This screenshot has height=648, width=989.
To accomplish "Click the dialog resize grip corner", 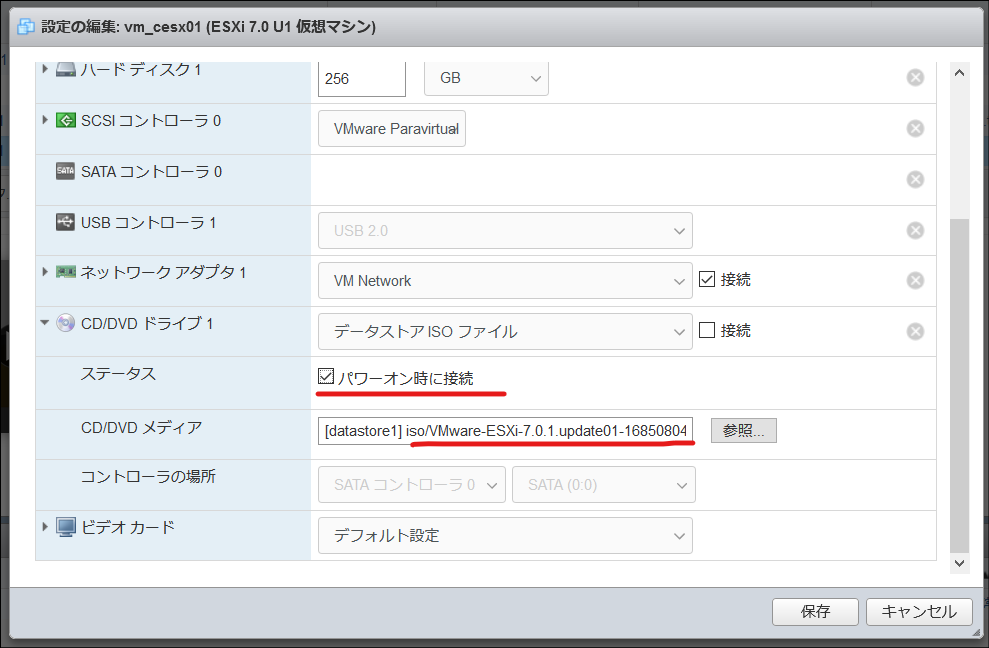I will pyautogui.click(x=976, y=632).
